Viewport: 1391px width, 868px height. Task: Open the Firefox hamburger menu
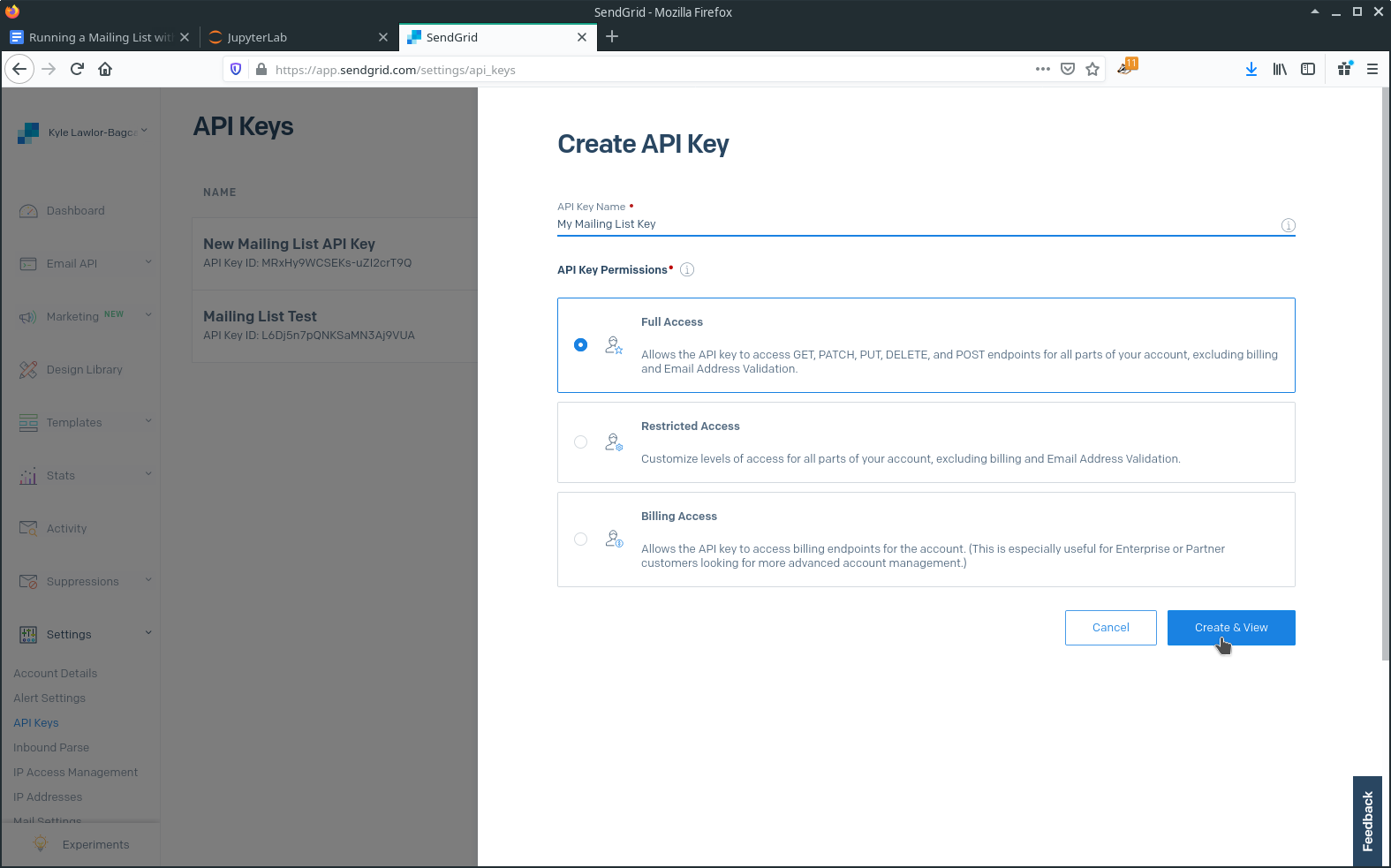(x=1372, y=69)
